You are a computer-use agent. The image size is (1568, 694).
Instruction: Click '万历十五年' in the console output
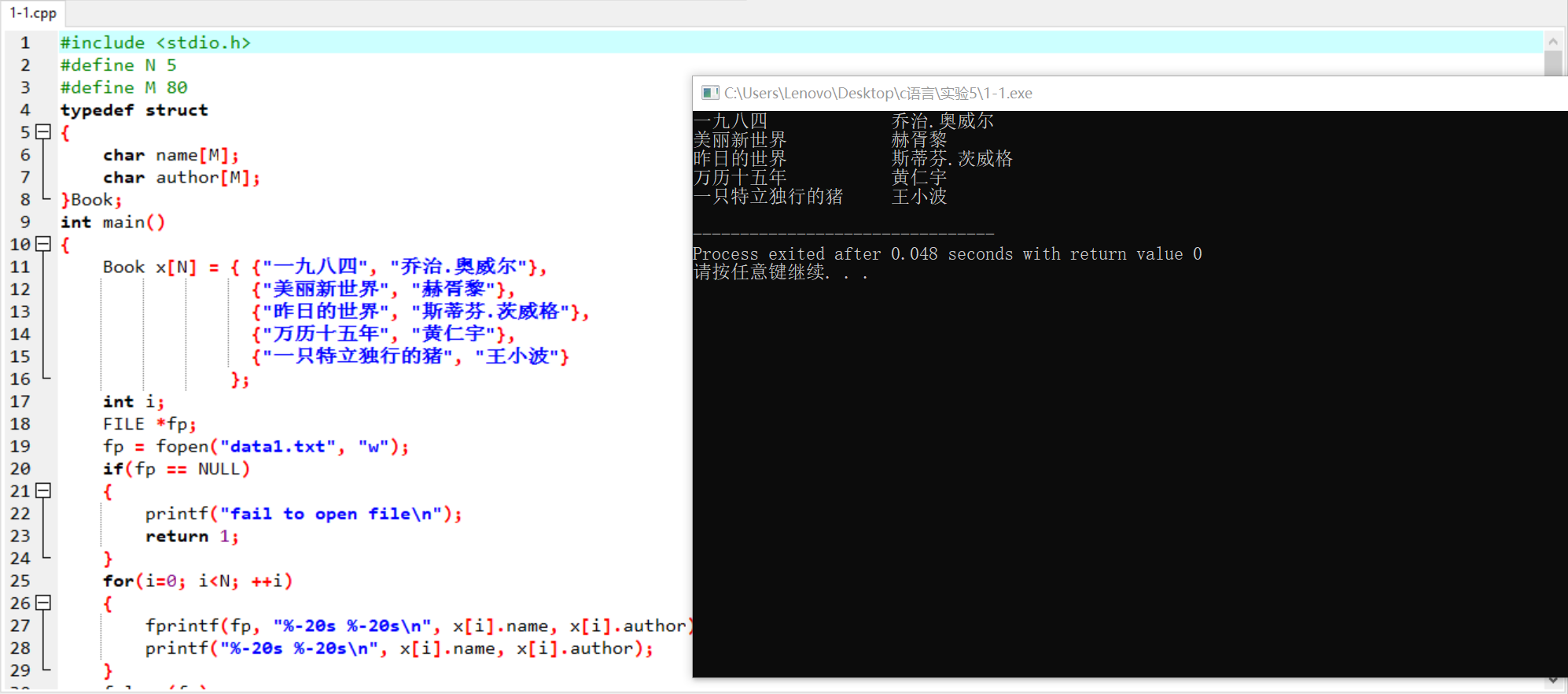click(740, 178)
